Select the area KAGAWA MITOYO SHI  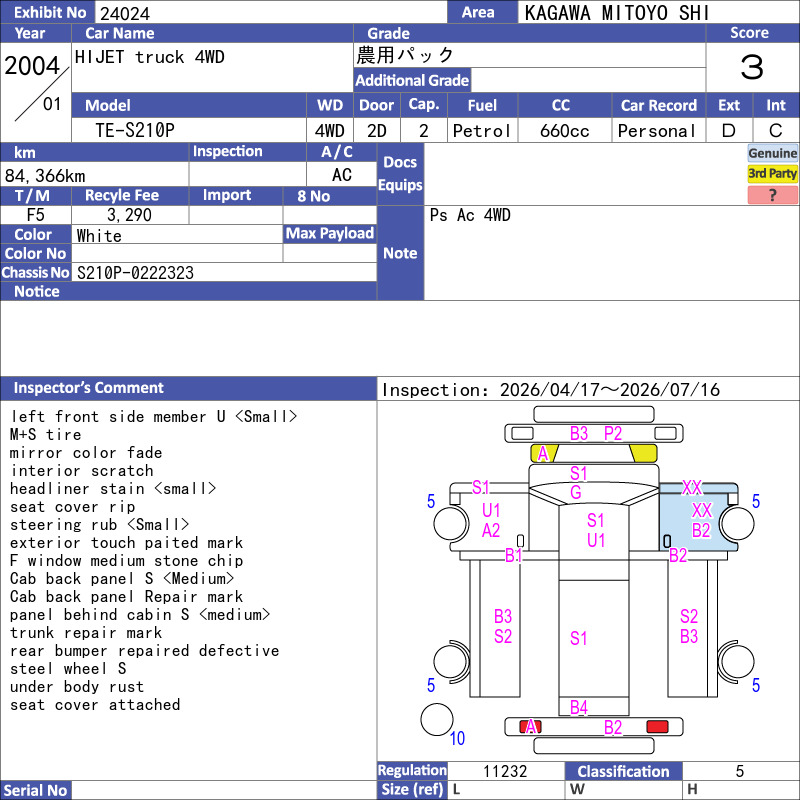[x=617, y=13]
